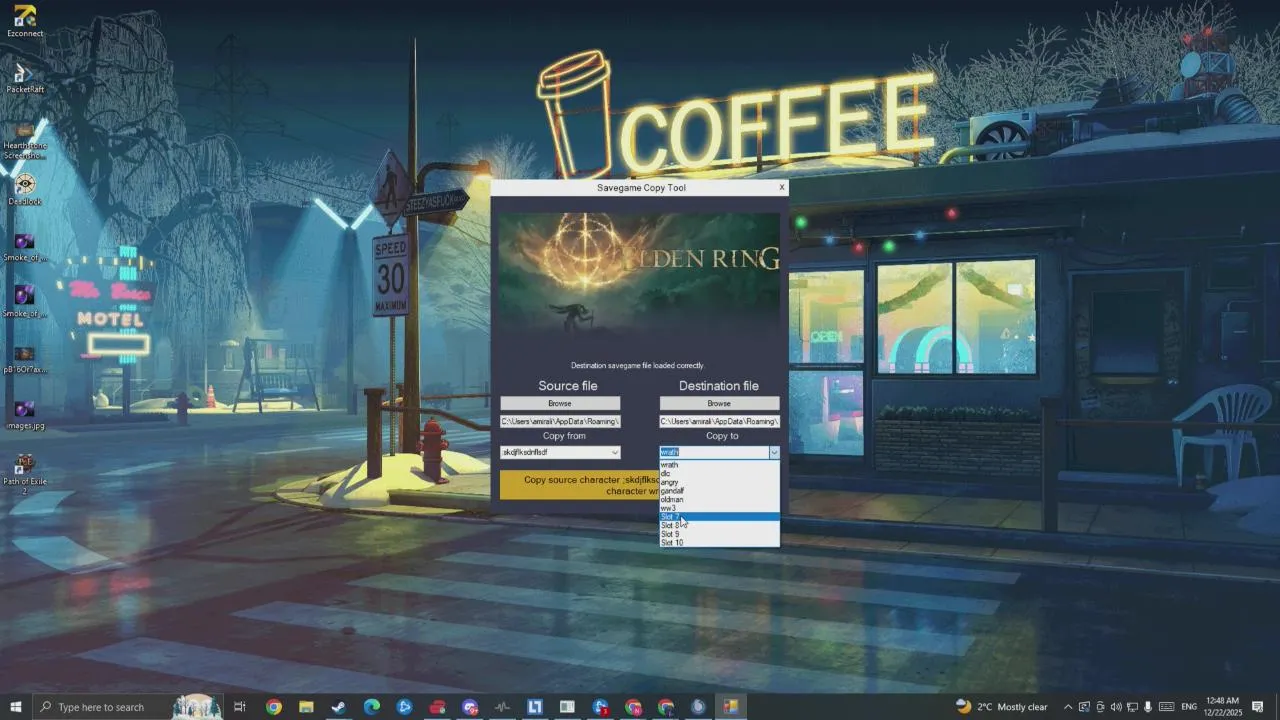The width and height of the screenshot is (1280, 720).
Task: Click source file path field
Action: point(560,421)
